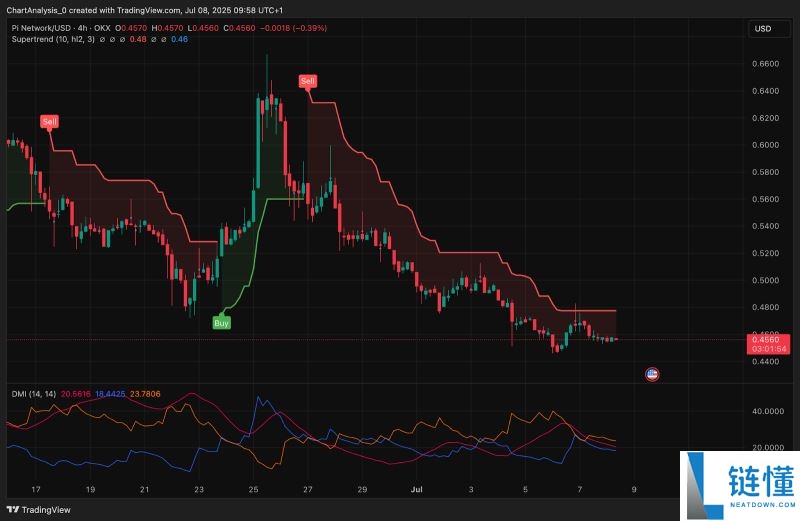Click the 0.6600 price axis label

(x=764, y=64)
